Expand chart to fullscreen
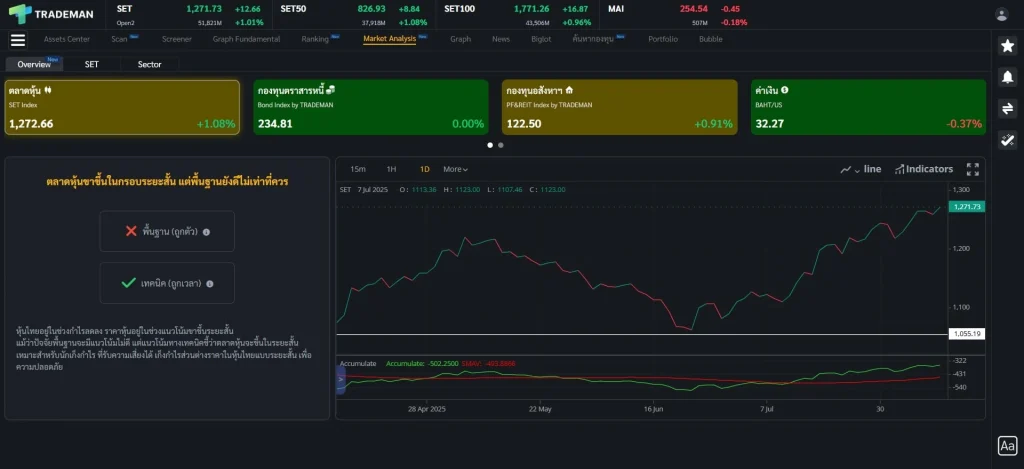The width and height of the screenshot is (1024, 469). 972,169
